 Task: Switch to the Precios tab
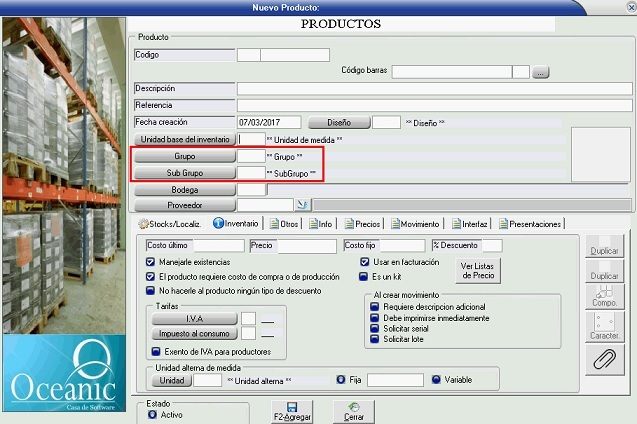(361, 225)
